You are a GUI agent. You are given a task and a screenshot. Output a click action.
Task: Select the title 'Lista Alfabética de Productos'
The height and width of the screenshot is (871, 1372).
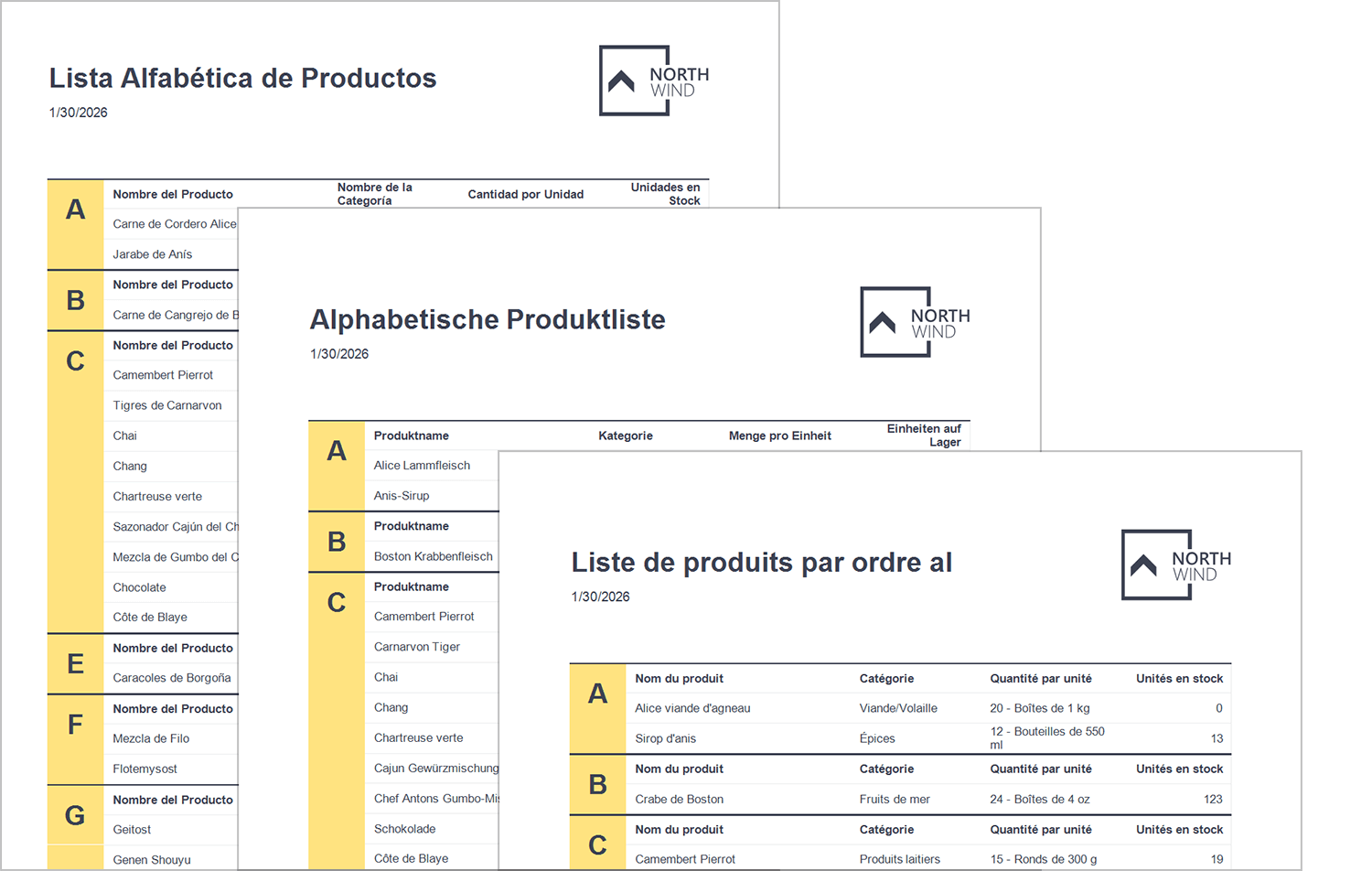point(242,79)
